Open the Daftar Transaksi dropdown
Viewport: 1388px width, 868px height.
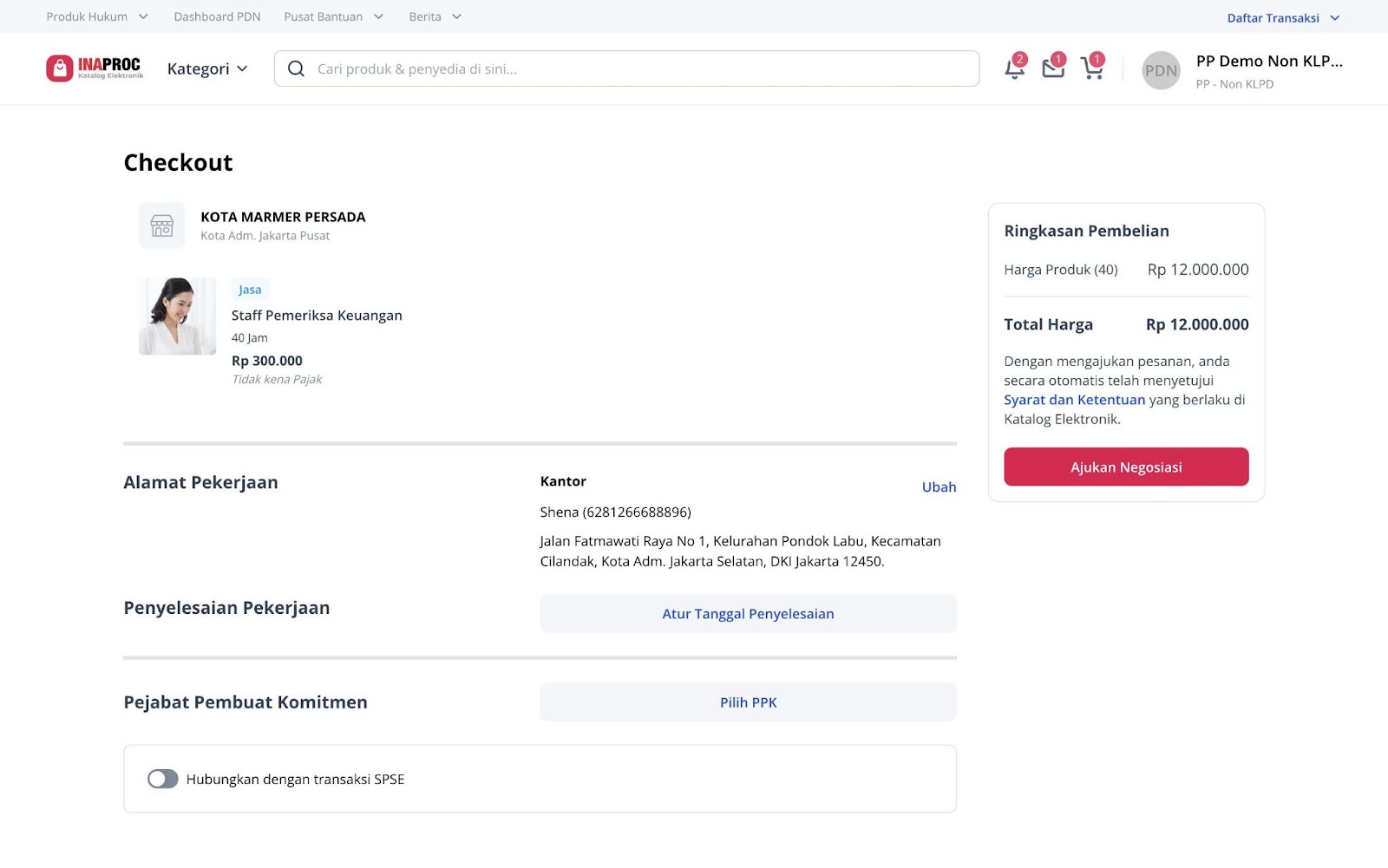[1283, 17]
